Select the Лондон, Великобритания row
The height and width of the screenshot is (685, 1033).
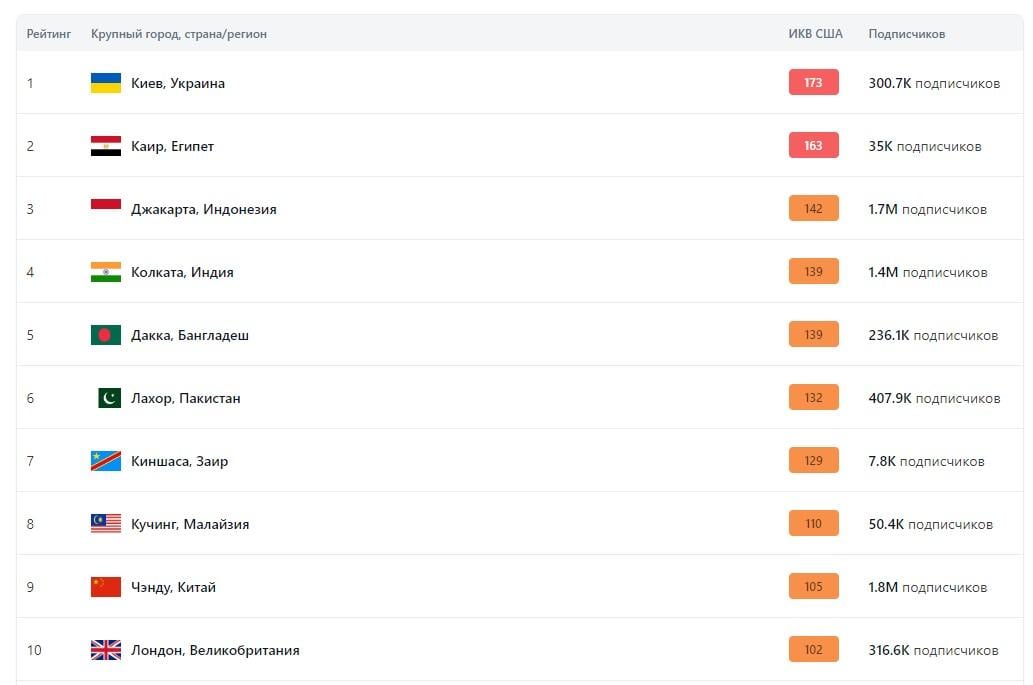[x=520, y=649]
